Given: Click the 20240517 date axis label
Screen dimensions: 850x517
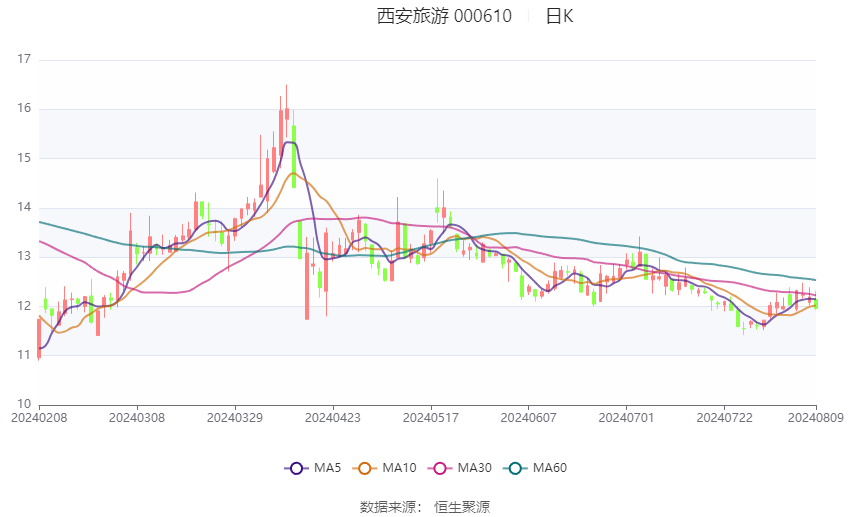Looking at the screenshot, I should tap(430, 416).
